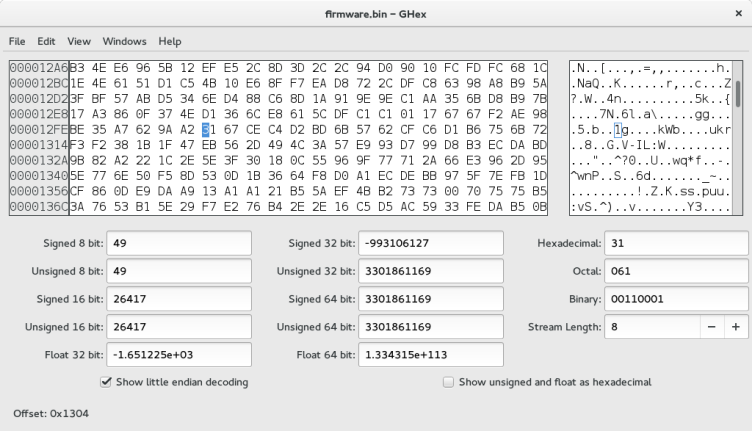Image resolution: width=752 pixels, height=431 pixels.
Task: Click the Float 64 bit field
Action: pyautogui.click(x=430, y=355)
